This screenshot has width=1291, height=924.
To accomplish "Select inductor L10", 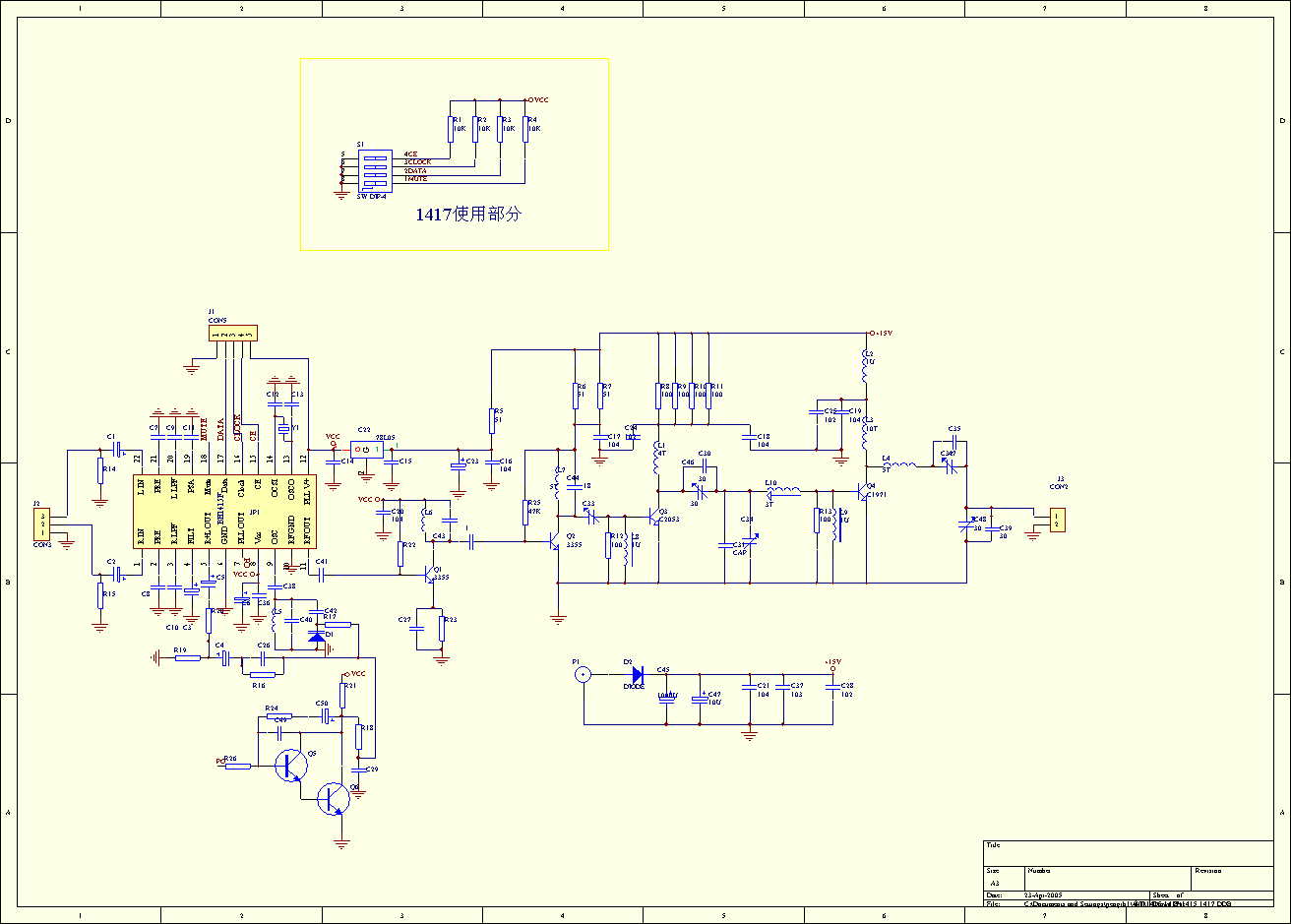I will pyautogui.click(x=784, y=491).
